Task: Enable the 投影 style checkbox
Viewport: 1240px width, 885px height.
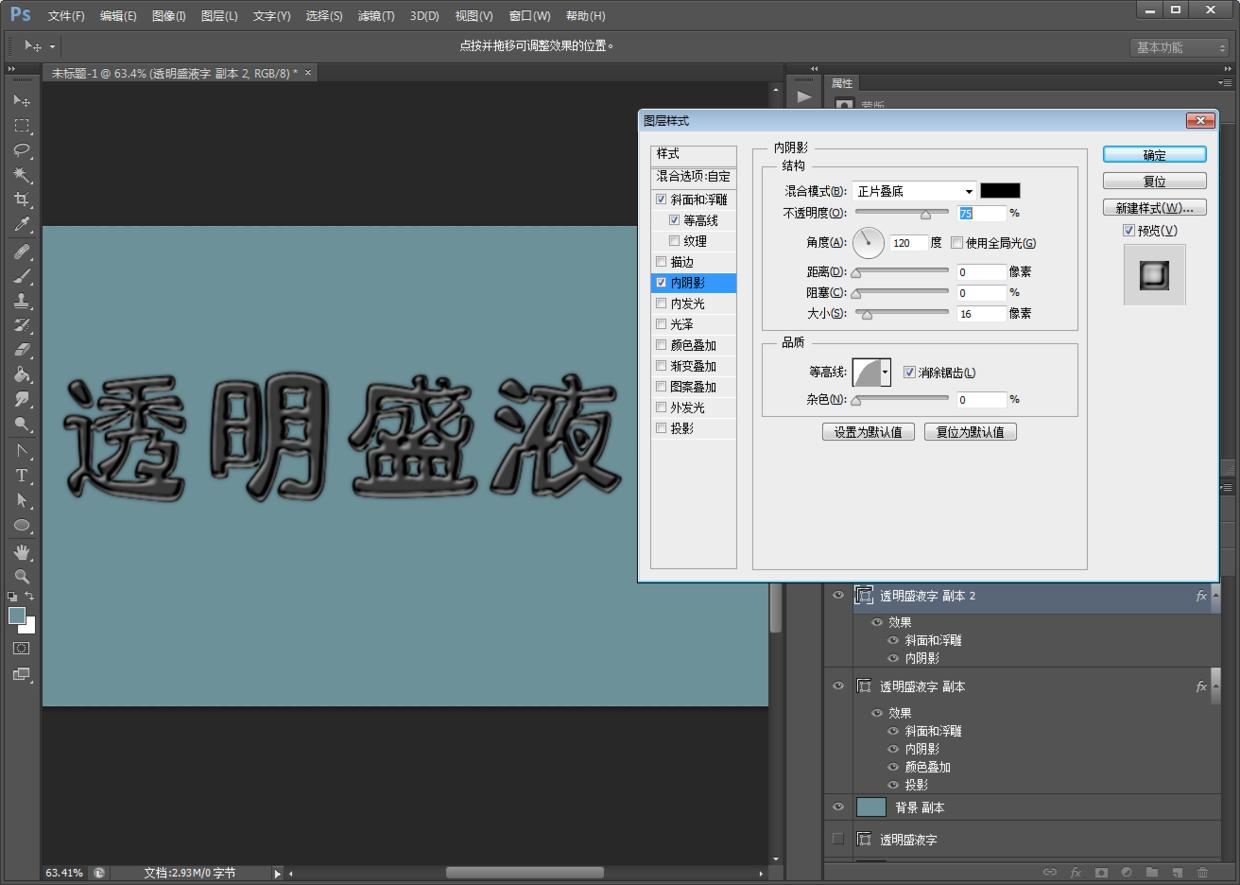Action: (661, 428)
